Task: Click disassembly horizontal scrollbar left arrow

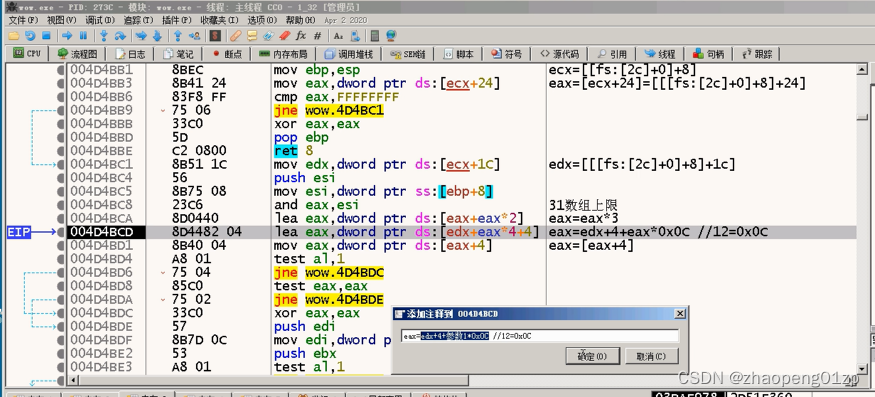Action: [x=72, y=380]
